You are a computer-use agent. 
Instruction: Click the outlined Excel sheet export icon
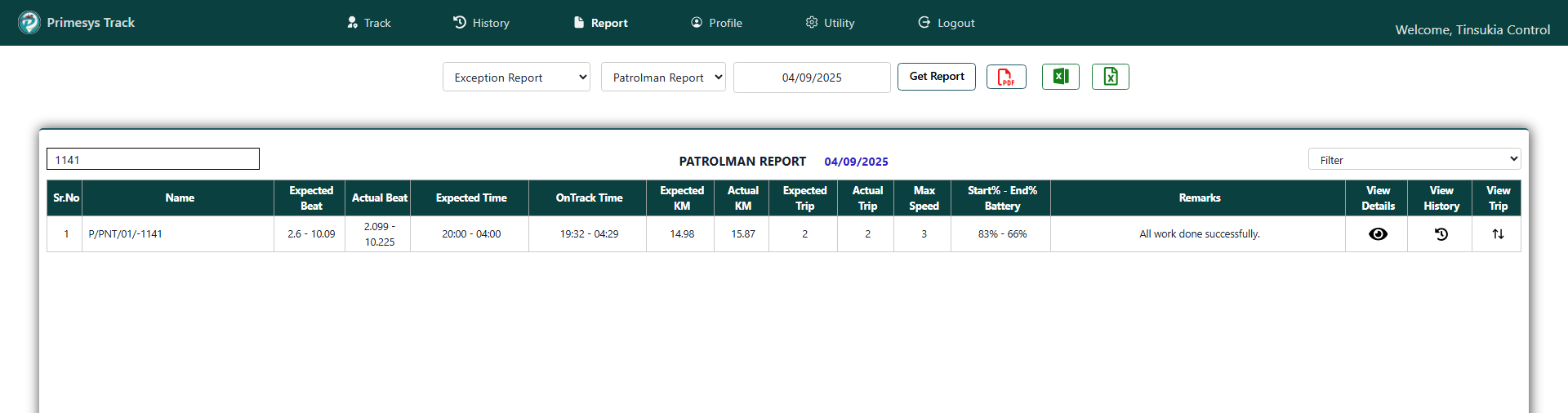pos(1110,77)
